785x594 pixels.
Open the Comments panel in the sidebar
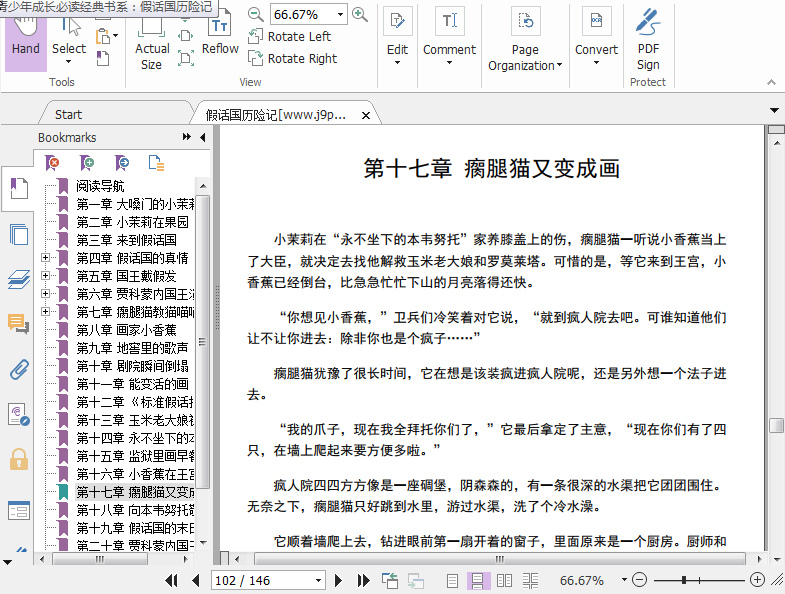(18, 324)
